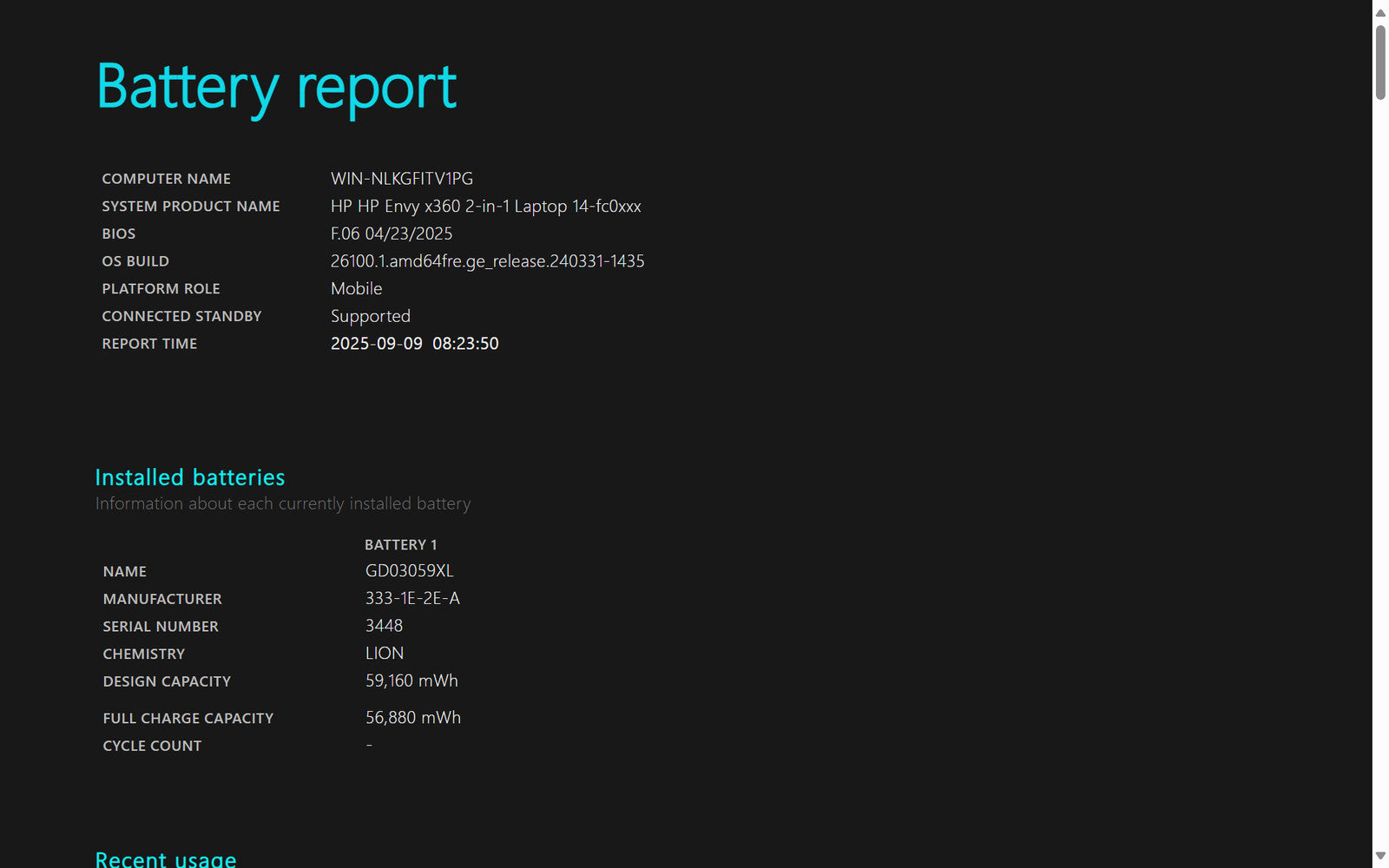
Task: Click the vertical scrollbar thumb
Action: point(1380,62)
